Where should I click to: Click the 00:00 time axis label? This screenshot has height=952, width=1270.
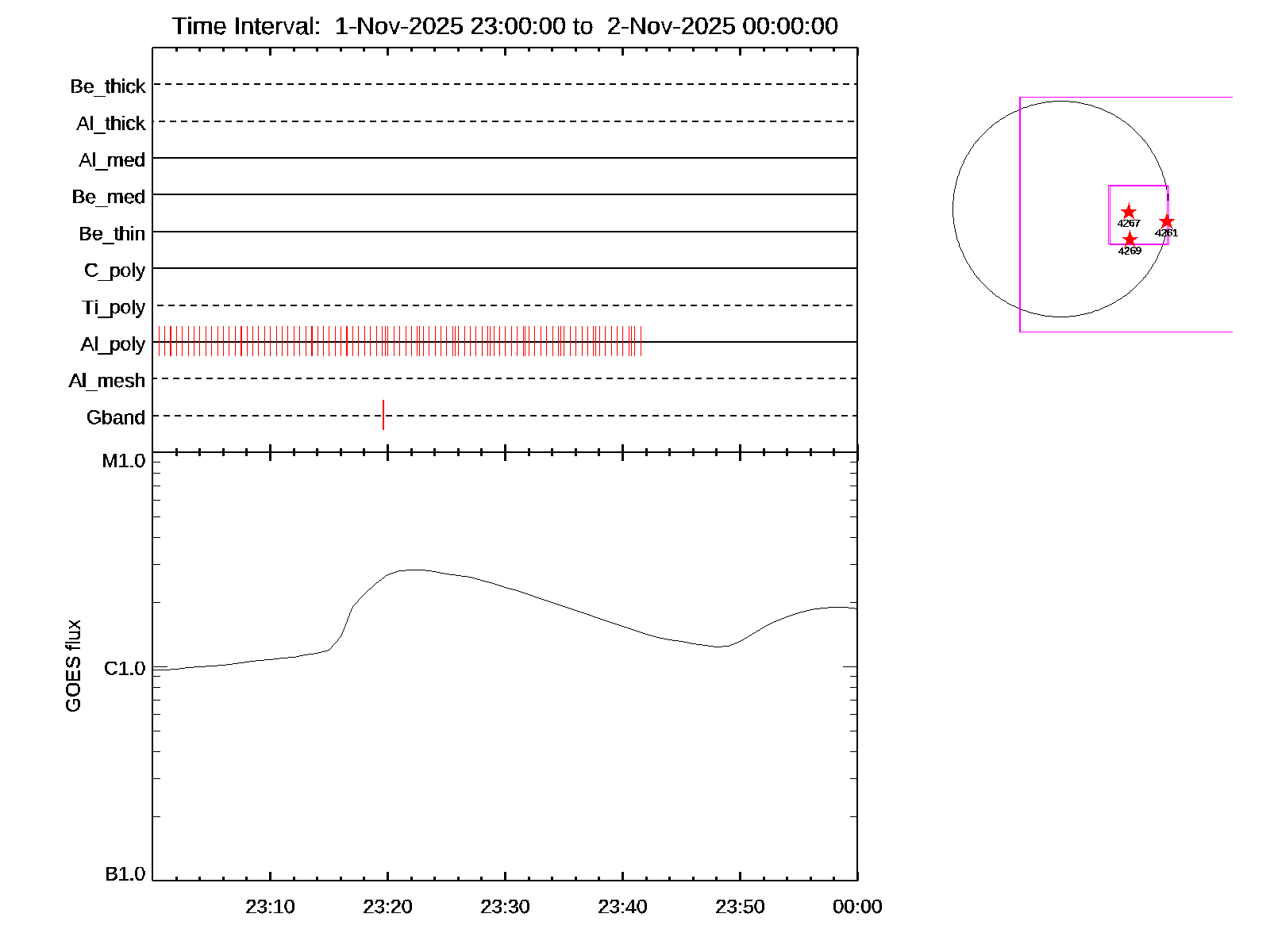pos(857,907)
